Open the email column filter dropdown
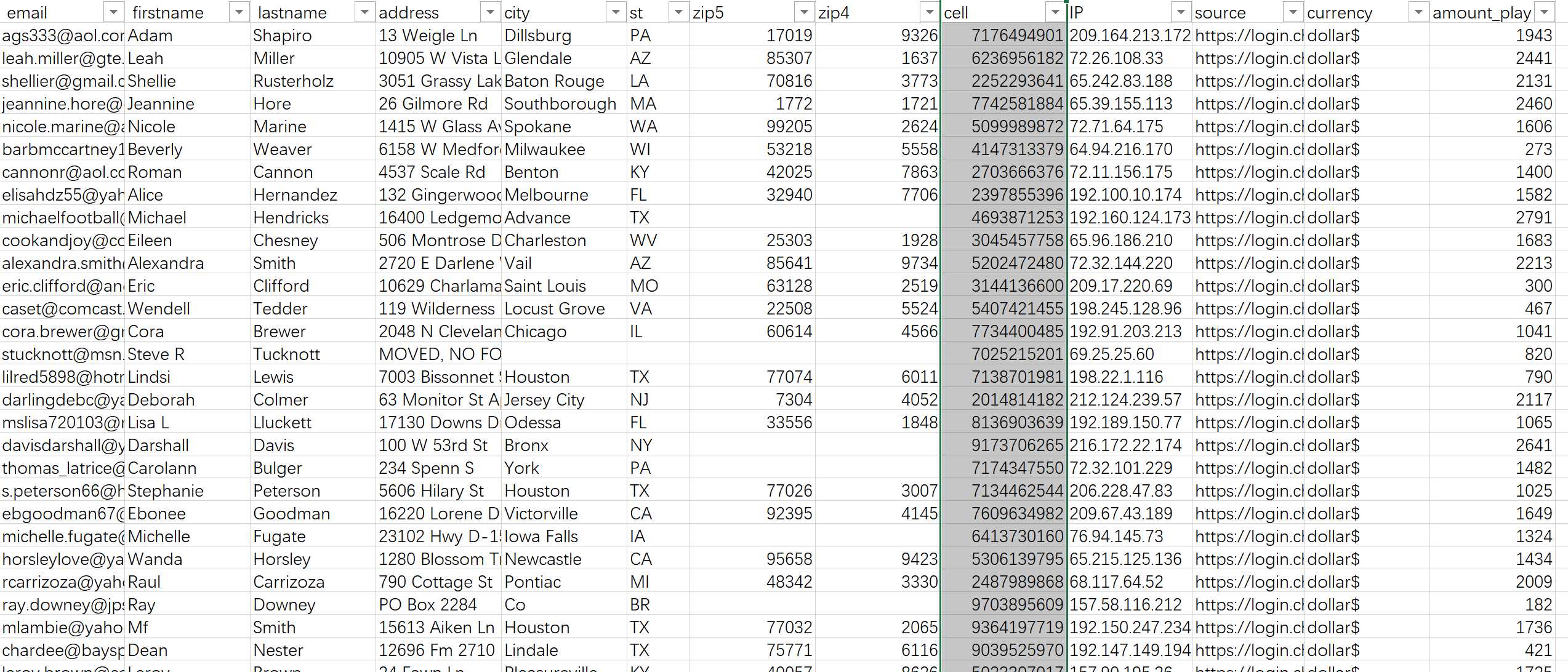This screenshot has height=672, width=1568. (113, 12)
